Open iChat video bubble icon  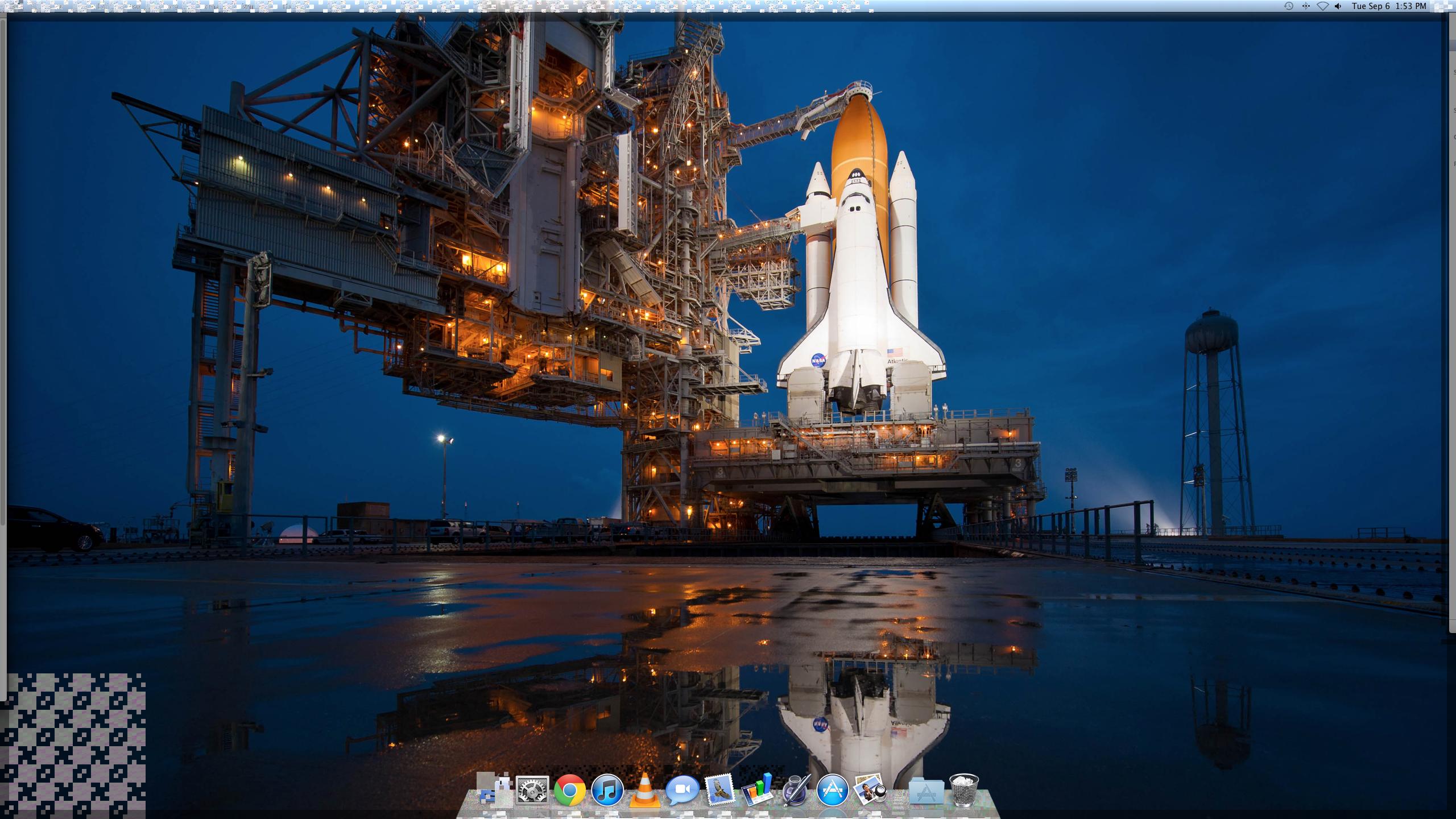682,791
